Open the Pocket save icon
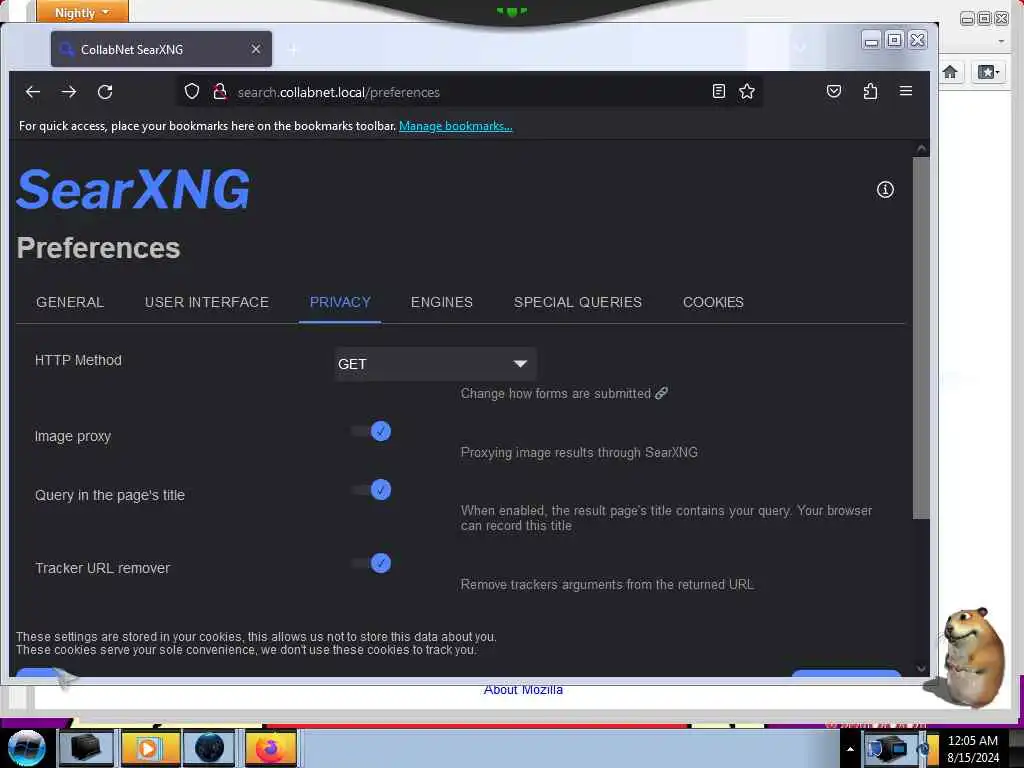1024x768 pixels. tap(834, 91)
